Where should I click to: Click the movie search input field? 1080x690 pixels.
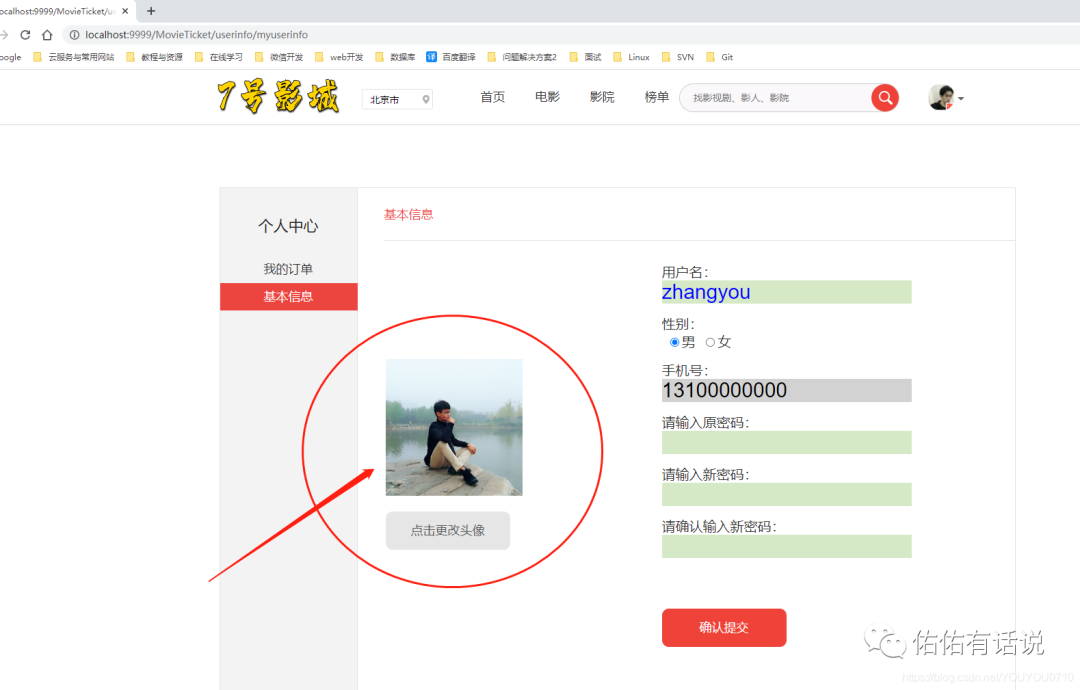[775, 98]
